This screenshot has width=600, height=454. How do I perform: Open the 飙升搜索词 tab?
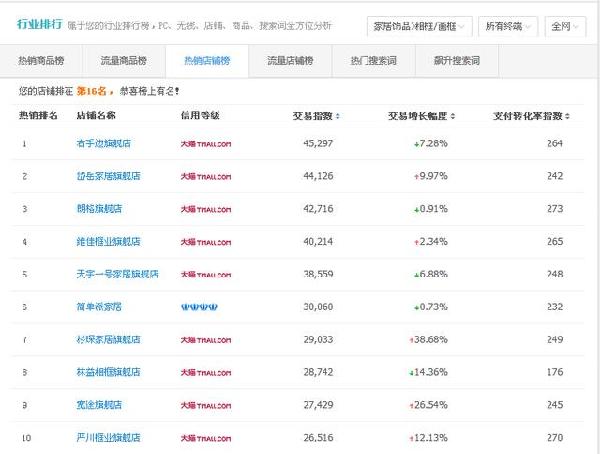[457, 61]
